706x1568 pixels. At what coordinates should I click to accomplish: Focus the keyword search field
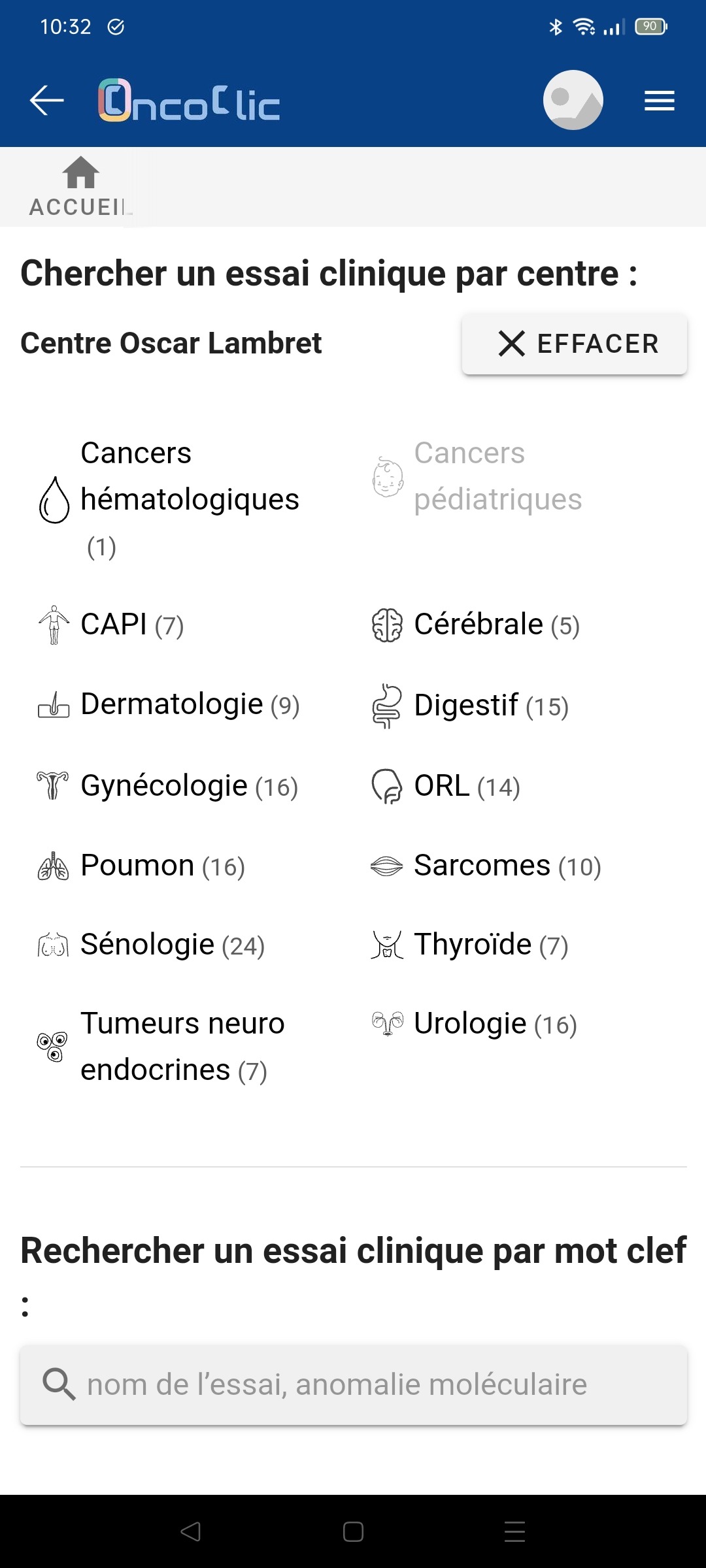click(x=354, y=1384)
